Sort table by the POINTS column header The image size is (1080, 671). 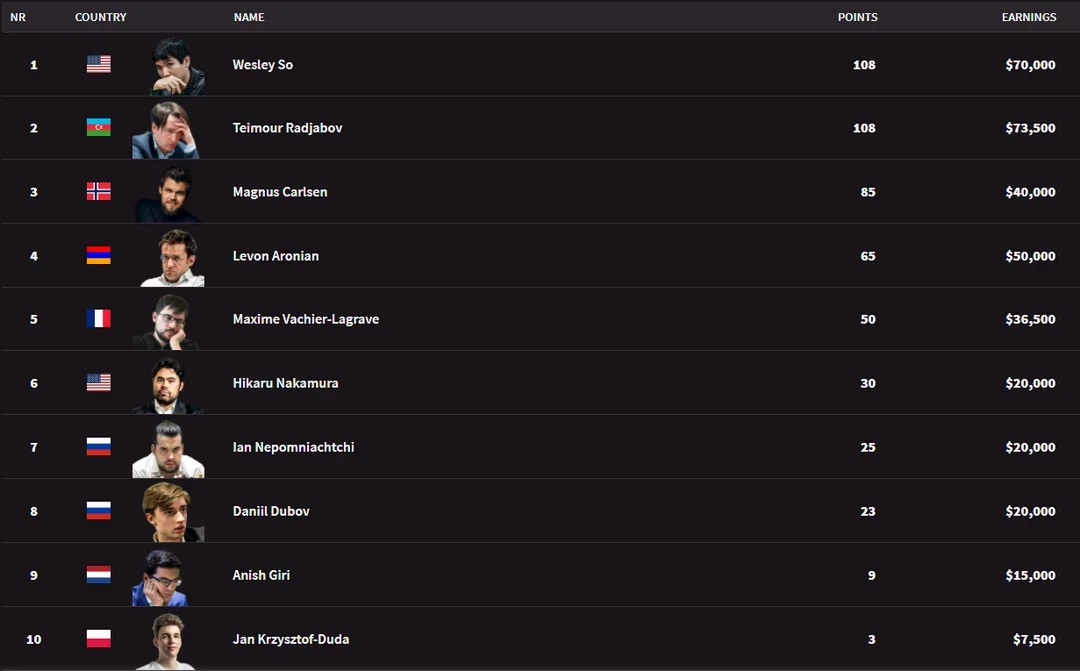click(x=857, y=17)
